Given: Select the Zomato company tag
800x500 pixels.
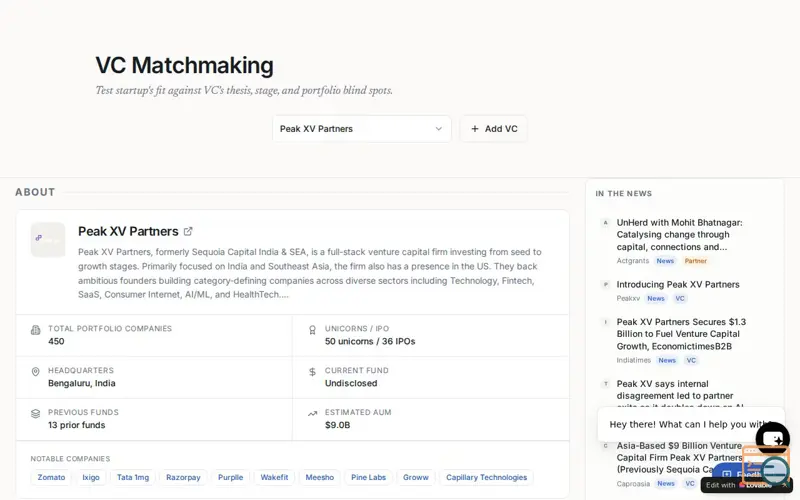Looking at the screenshot, I should pos(51,478).
